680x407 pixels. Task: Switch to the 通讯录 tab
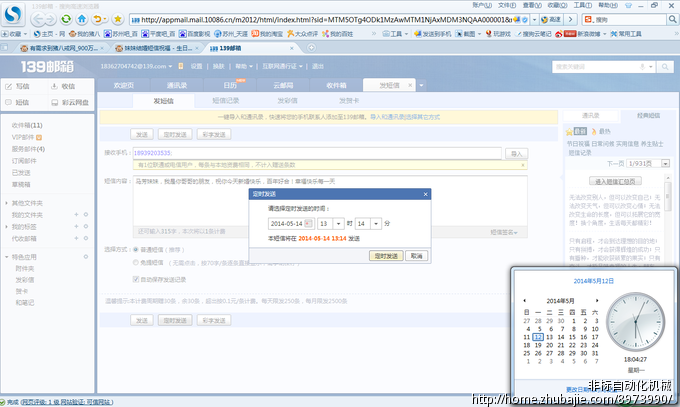pos(177,85)
